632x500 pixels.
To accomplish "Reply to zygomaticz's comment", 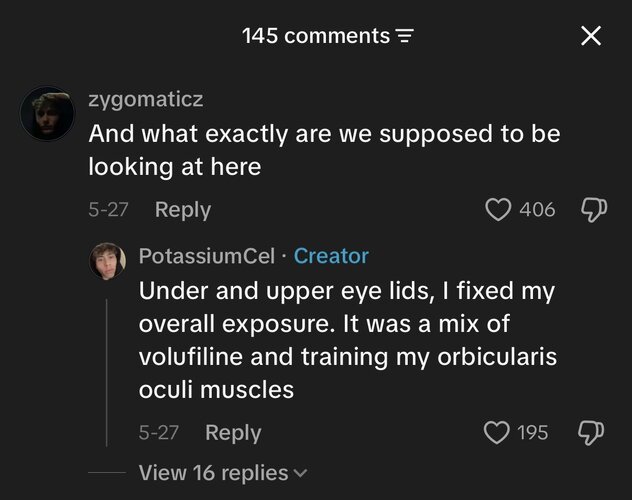I will tap(183, 210).
